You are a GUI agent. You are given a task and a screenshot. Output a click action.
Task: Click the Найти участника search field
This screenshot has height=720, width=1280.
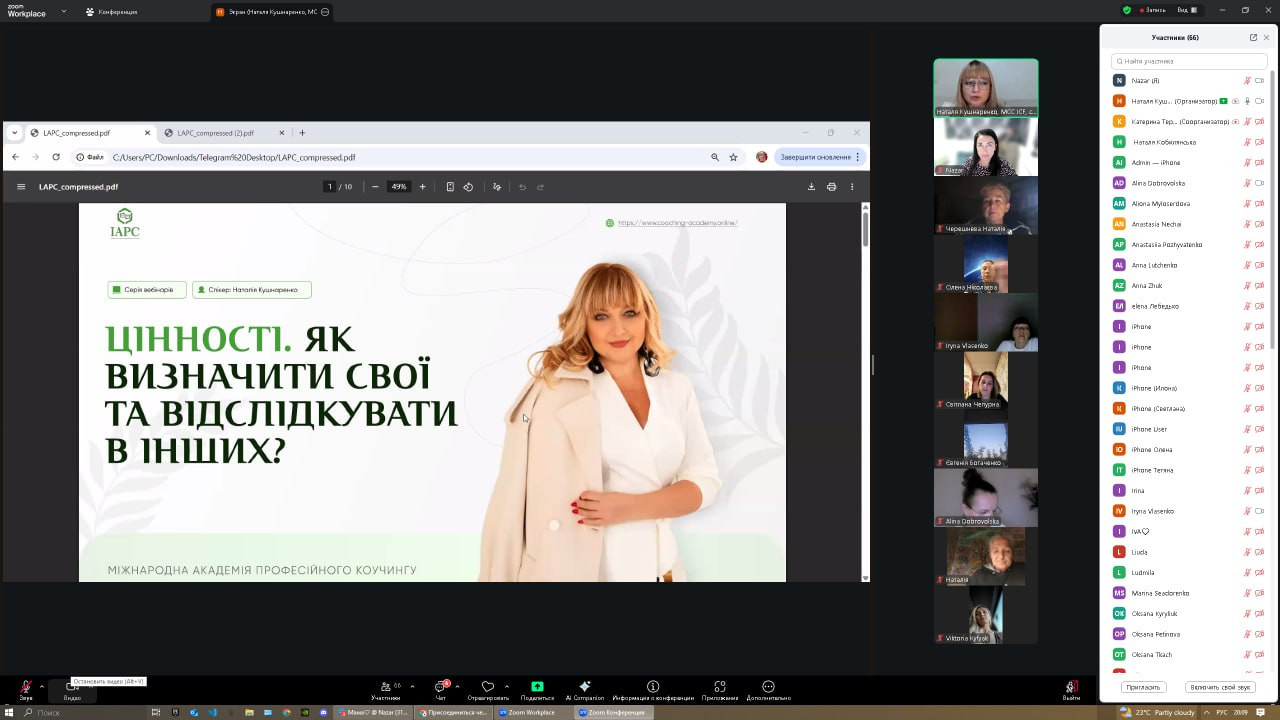click(1190, 61)
